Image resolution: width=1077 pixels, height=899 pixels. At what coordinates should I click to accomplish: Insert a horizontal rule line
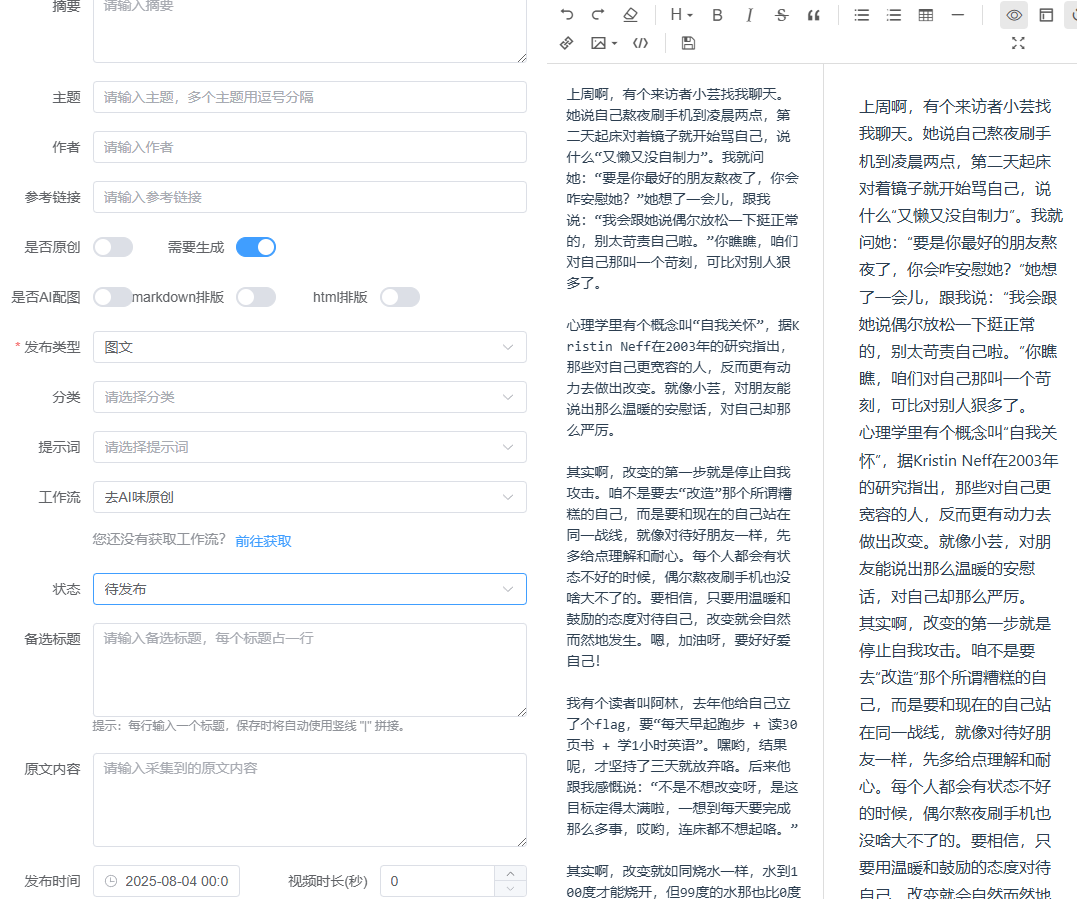click(957, 14)
